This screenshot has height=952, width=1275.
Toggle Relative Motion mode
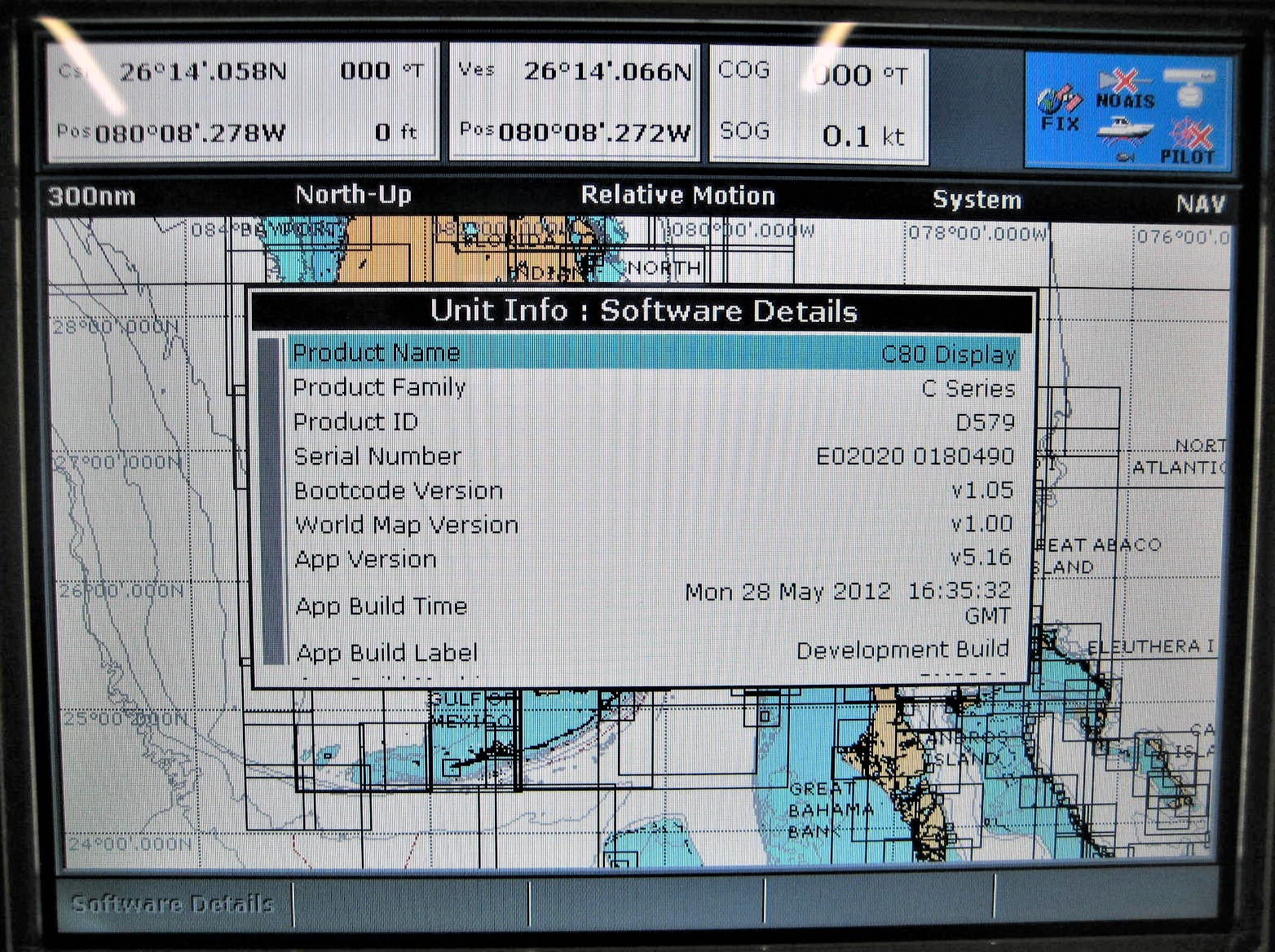(677, 196)
